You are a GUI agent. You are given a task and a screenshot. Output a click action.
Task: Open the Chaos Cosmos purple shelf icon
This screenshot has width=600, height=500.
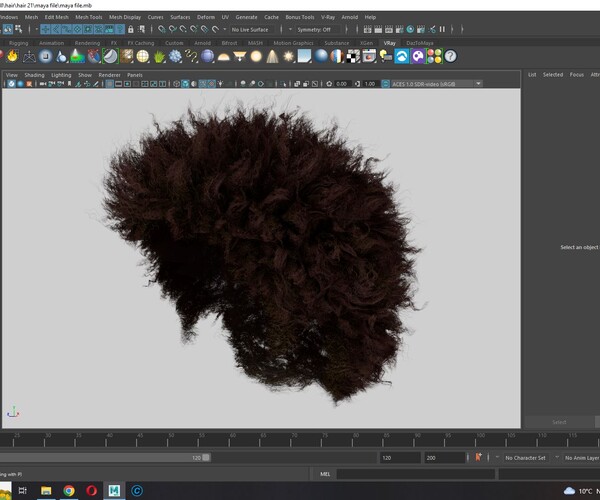pos(418,56)
